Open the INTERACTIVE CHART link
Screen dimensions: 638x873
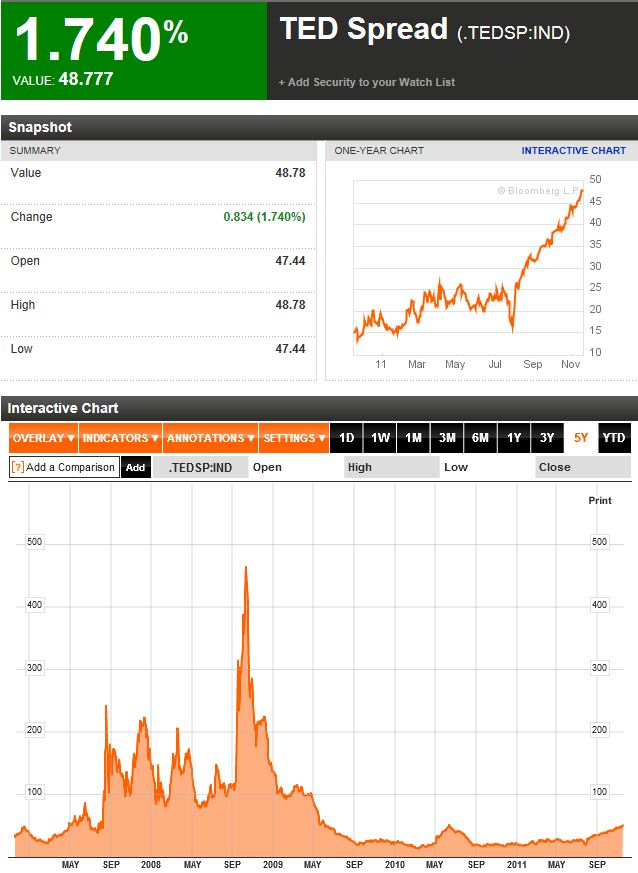[575, 150]
